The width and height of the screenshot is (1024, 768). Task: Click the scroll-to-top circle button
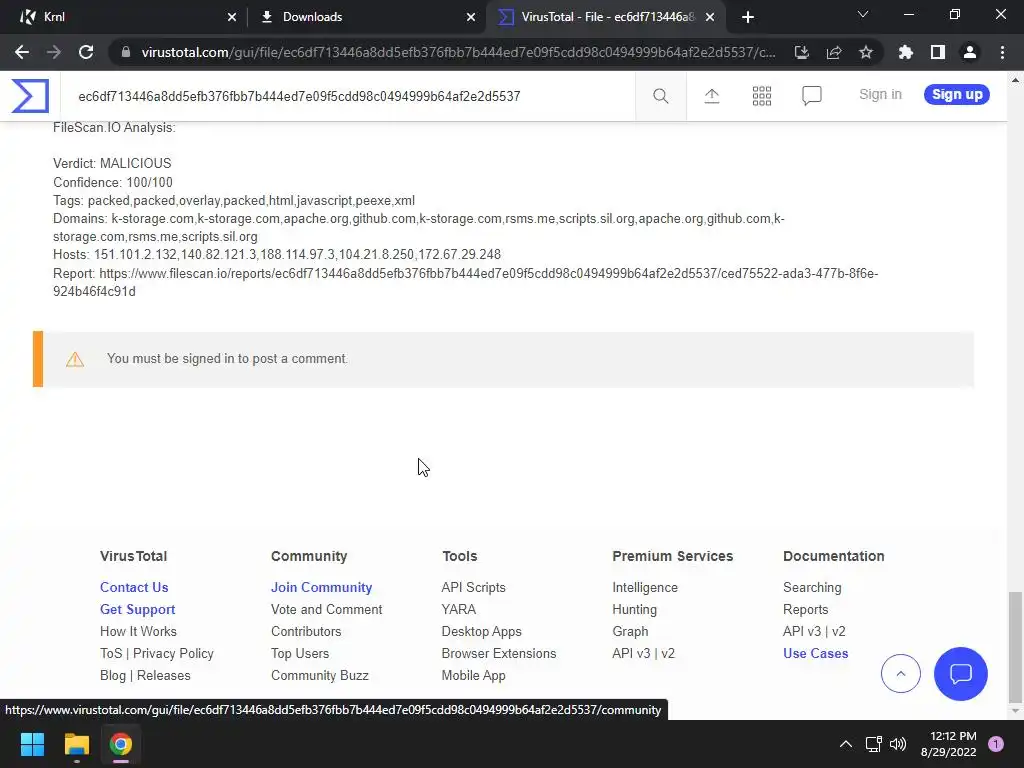[901, 673]
